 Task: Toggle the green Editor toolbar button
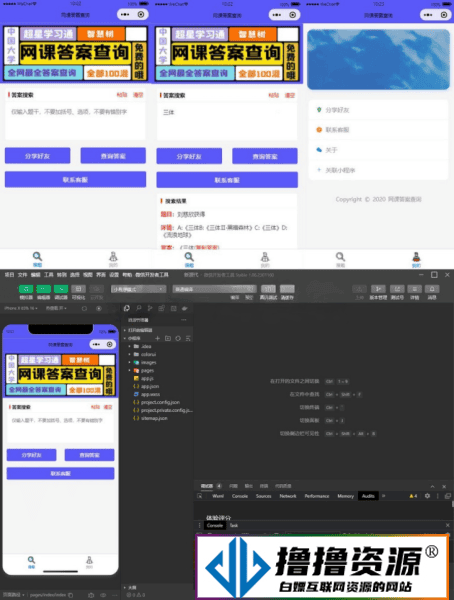(x=43, y=289)
